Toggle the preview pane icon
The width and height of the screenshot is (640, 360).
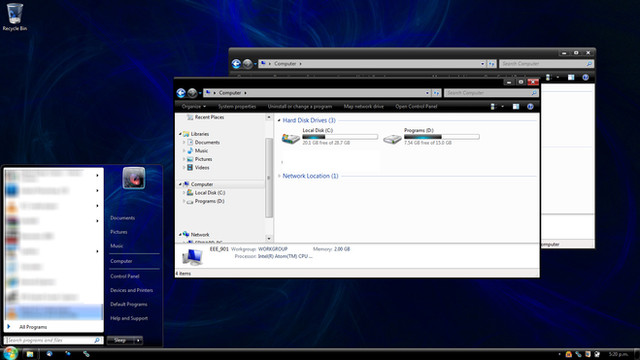516,107
